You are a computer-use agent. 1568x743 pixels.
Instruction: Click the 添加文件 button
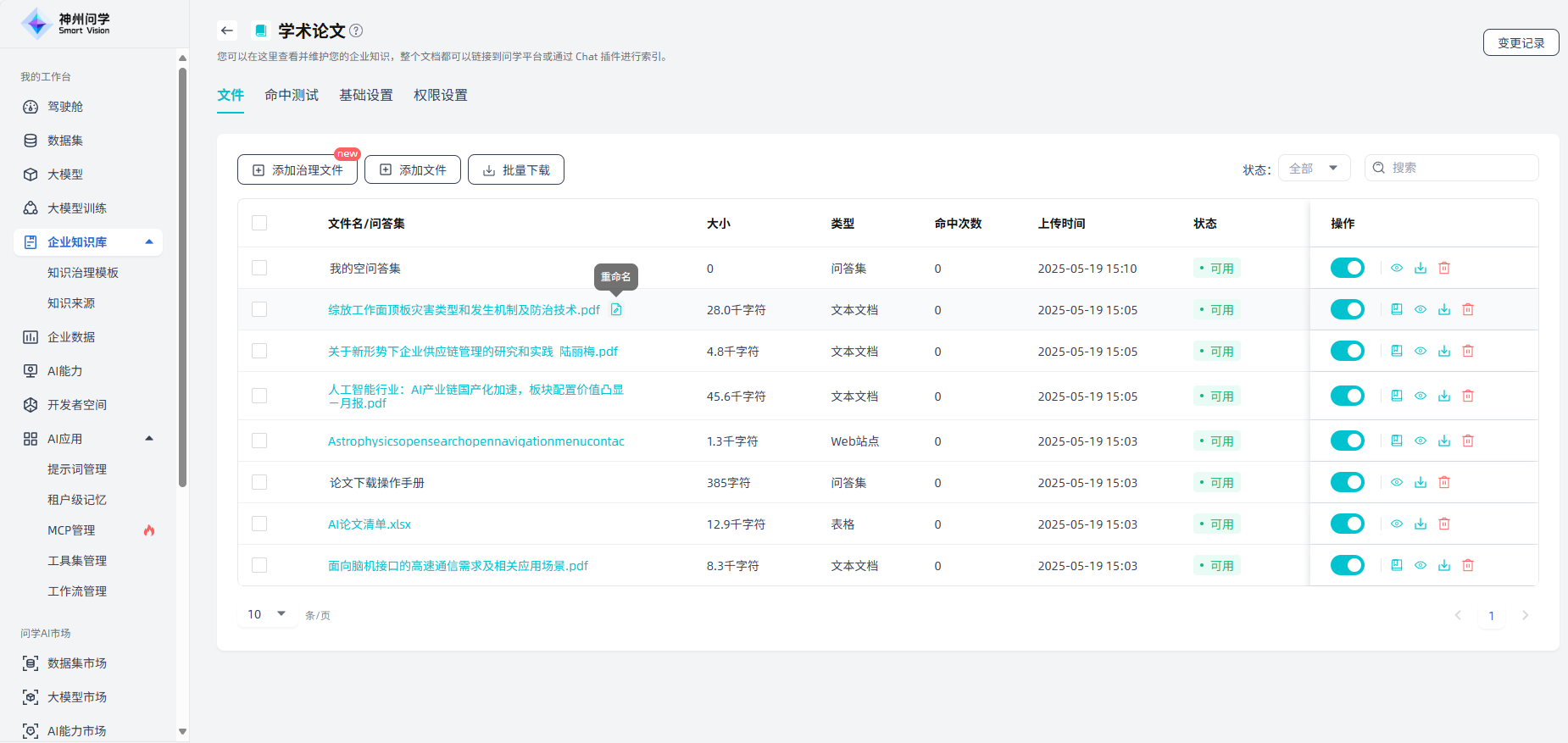413,169
